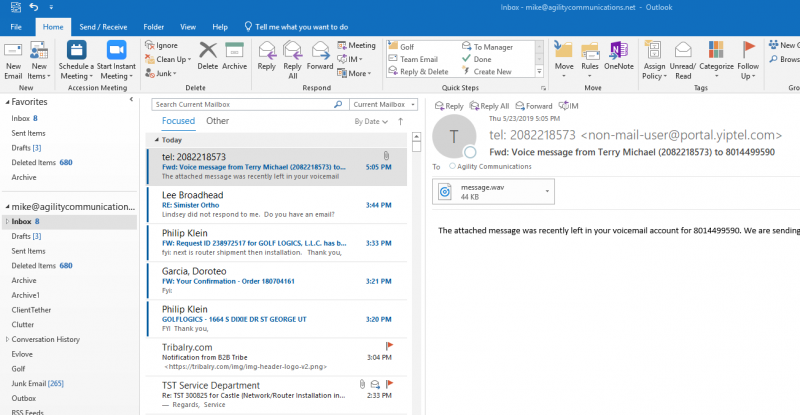Click the TST Service Department flag
Screen dimensions: 800x415
[x=389, y=384]
